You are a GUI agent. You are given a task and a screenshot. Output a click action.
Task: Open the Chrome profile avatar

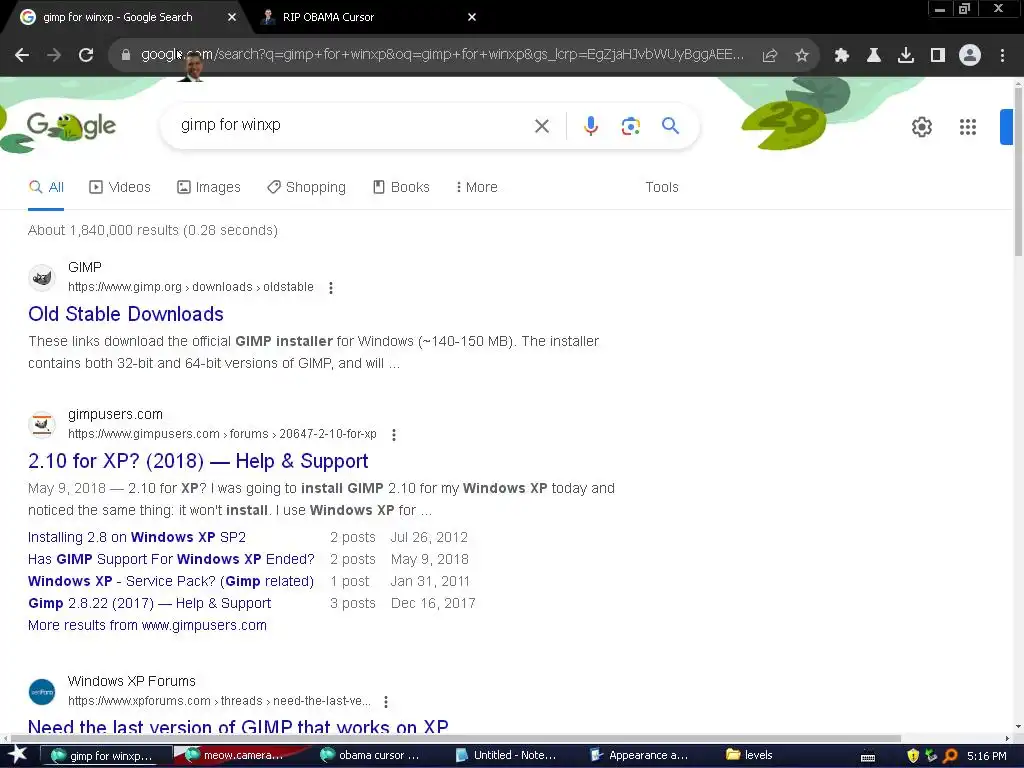point(970,56)
